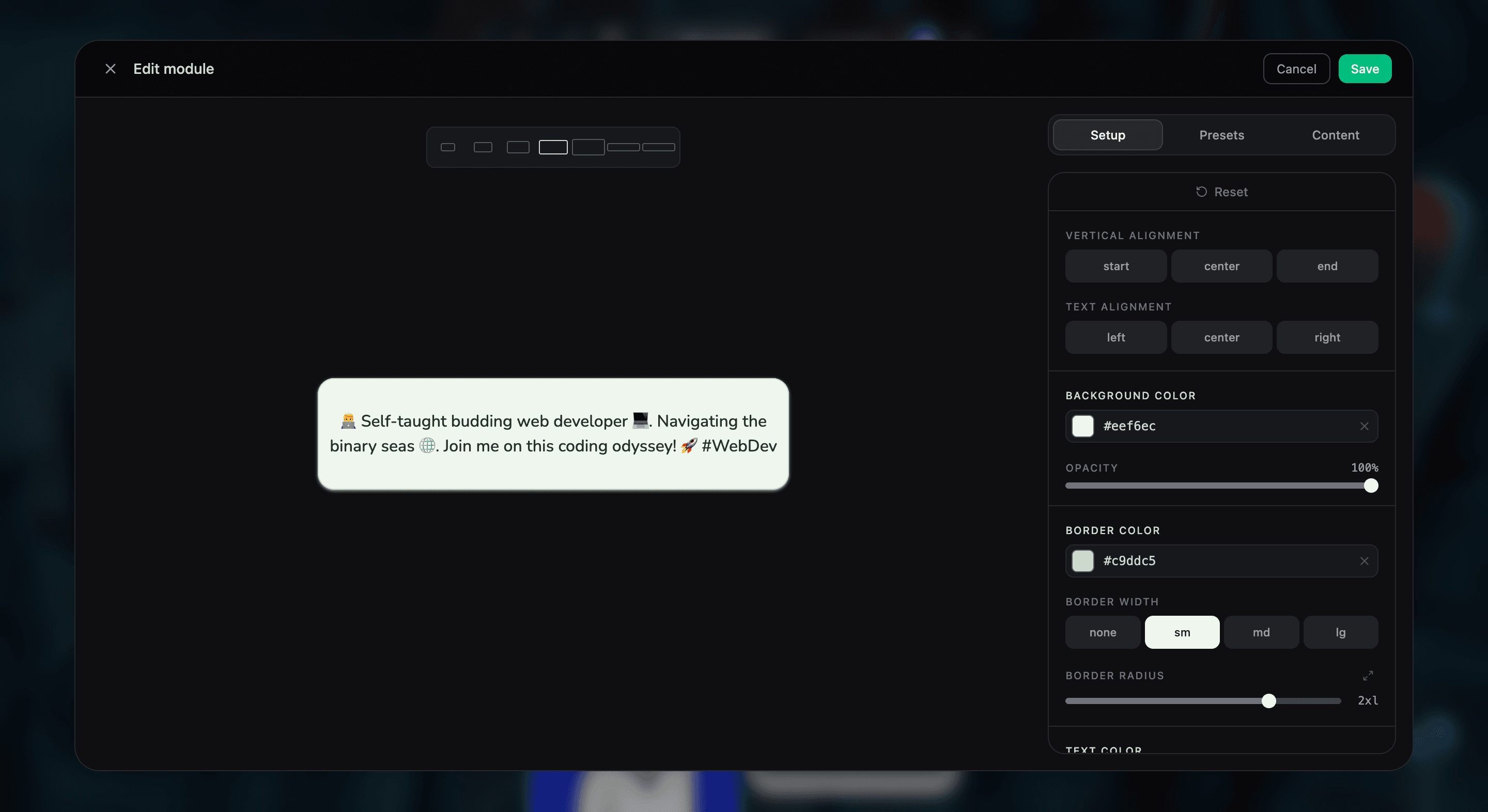Select the first wide thin bar size icon
The image size is (1488, 812).
pyautogui.click(x=623, y=147)
